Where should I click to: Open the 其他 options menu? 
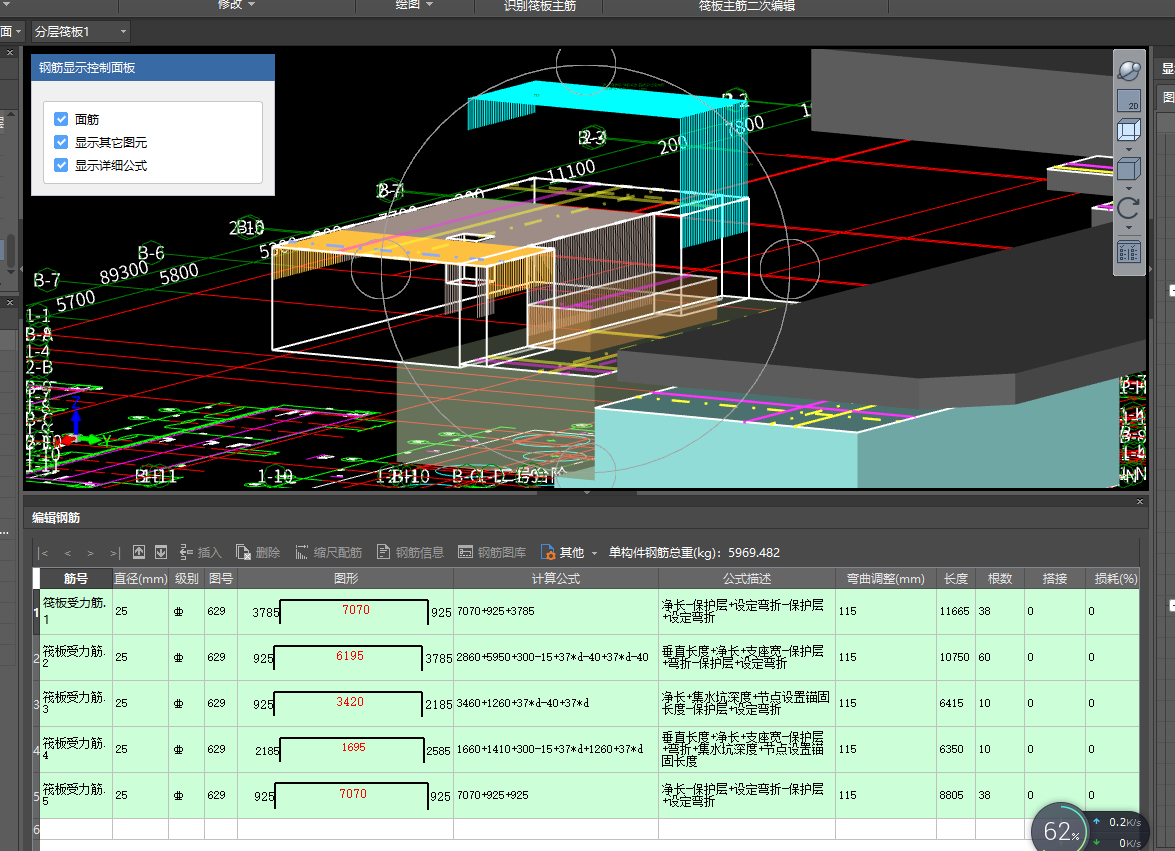click(x=569, y=552)
